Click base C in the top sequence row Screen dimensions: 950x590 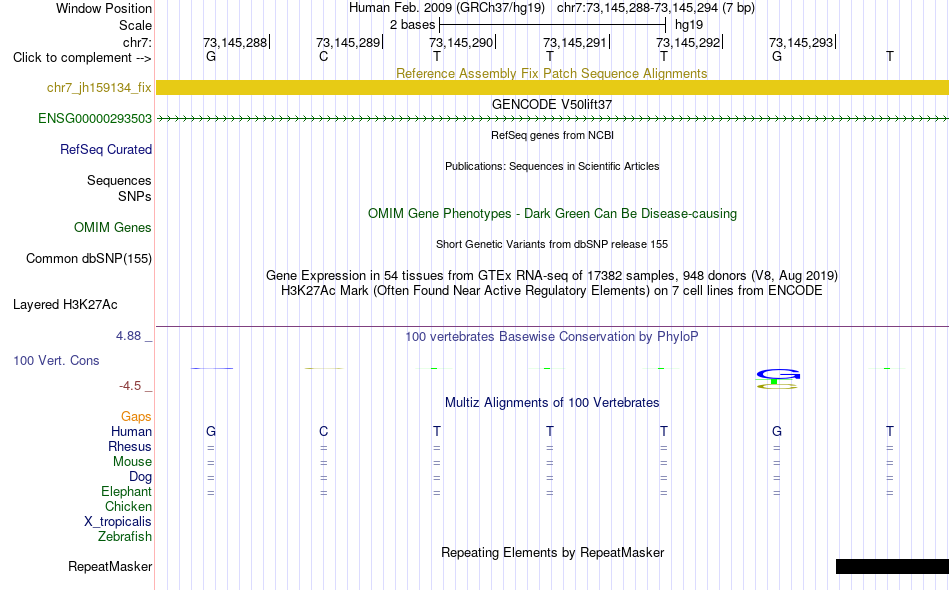(324, 56)
